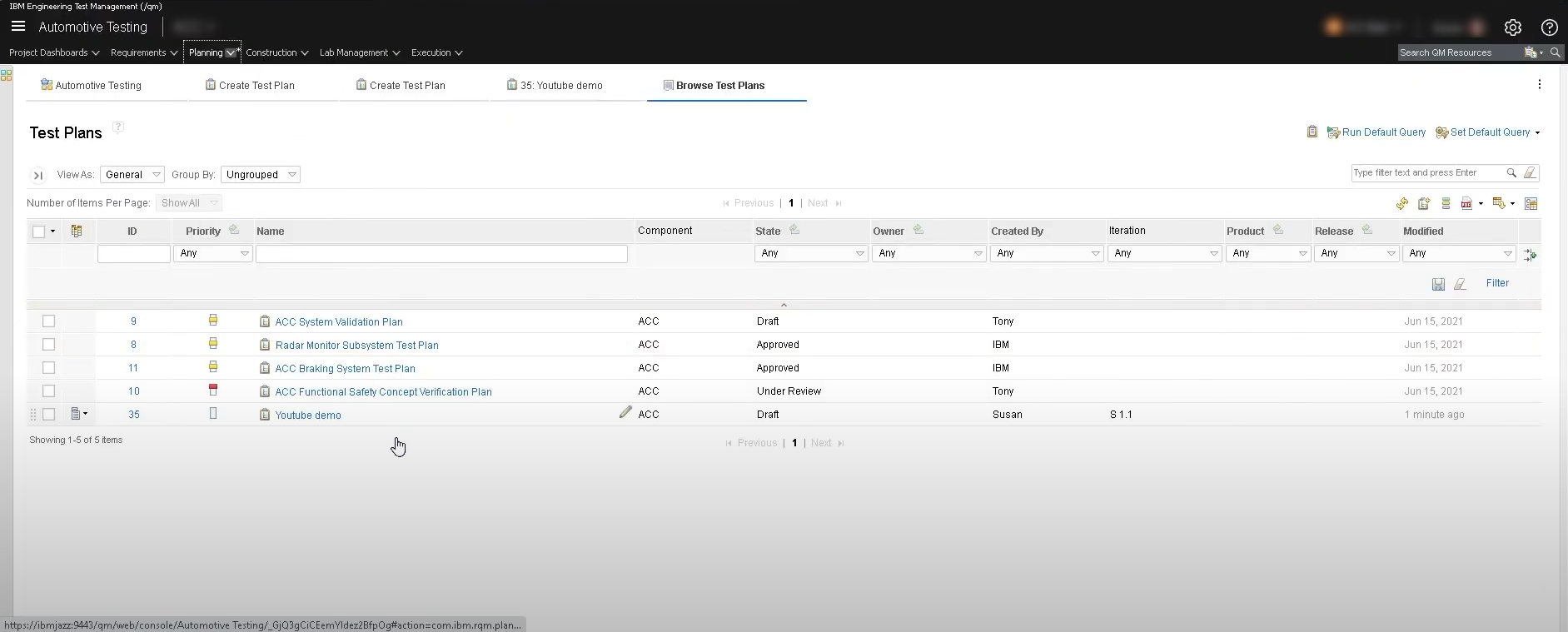Image resolution: width=1568 pixels, height=632 pixels.
Task: Click the save query floppy disk icon
Action: [x=1438, y=284]
